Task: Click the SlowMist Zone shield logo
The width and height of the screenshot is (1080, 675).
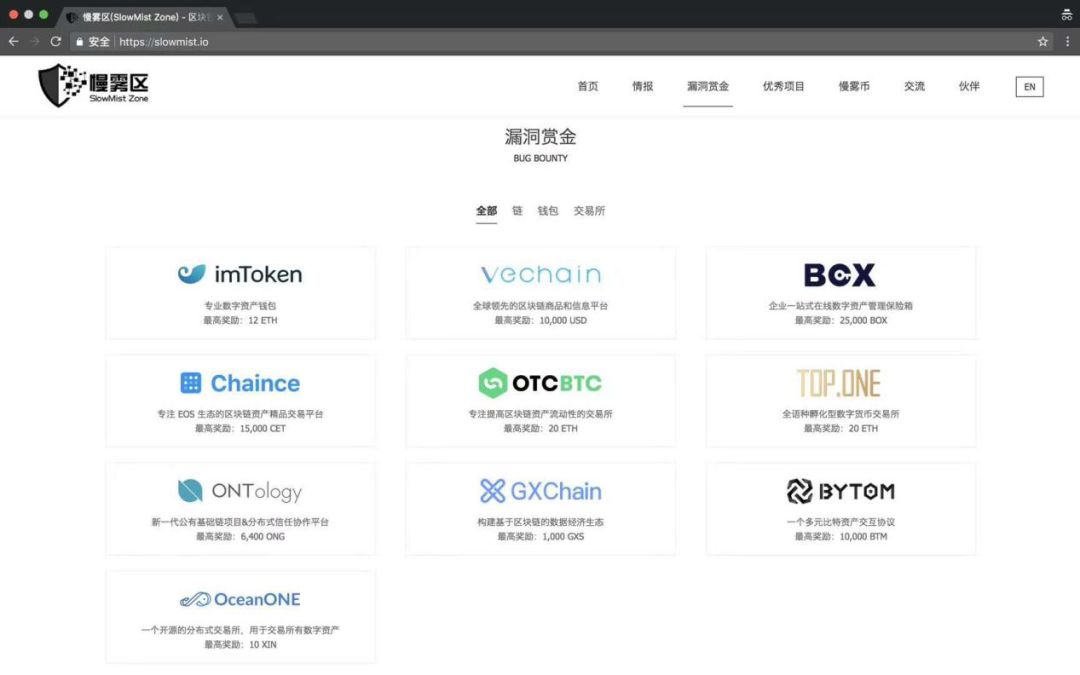Action: click(x=93, y=85)
